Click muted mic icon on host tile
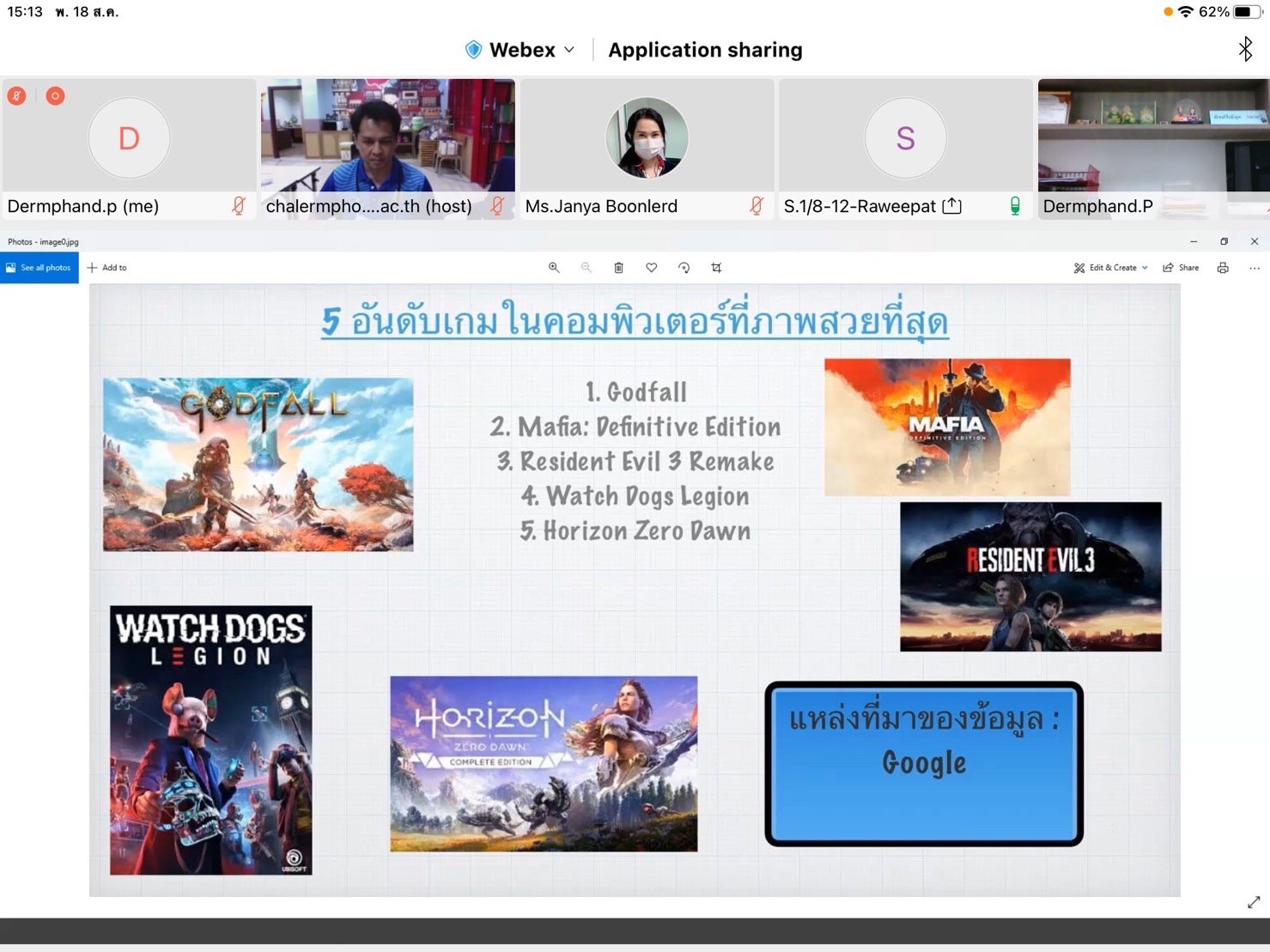This screenshot has height=952, width=1270. [x=497, y=206]
